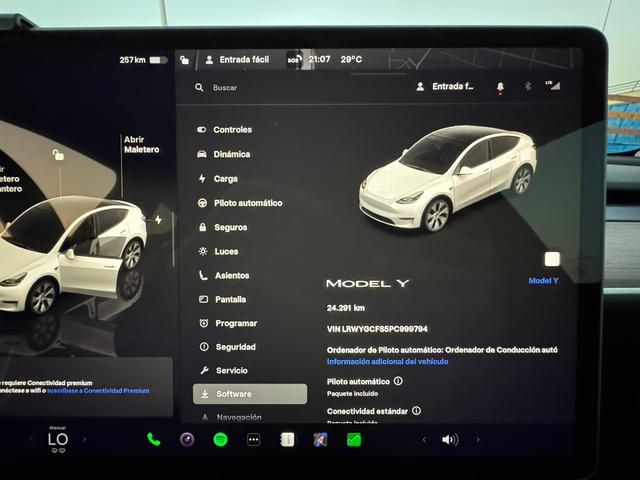This screenshot has height=480, width=640.
Task: Tap the seat heater icon below LO
Action: pyautogui.click(x=58, y=450)
